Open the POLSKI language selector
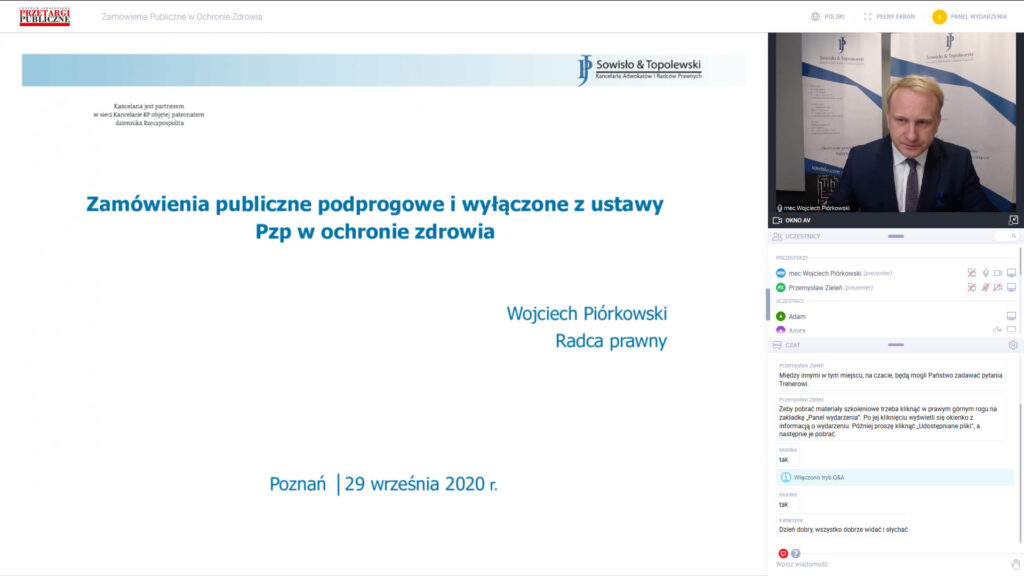Image resolution: width=1024 pixels, height=576 pixels. pos(828,17)
